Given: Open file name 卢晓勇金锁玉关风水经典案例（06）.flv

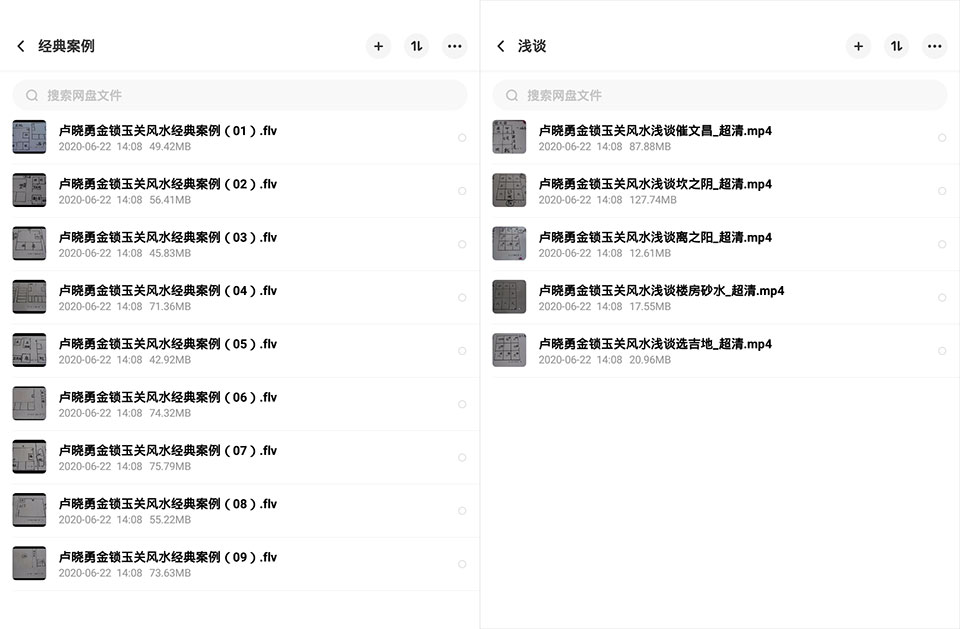Looking at the screenshot, I should pyautogui.click(x=168, y=397).
